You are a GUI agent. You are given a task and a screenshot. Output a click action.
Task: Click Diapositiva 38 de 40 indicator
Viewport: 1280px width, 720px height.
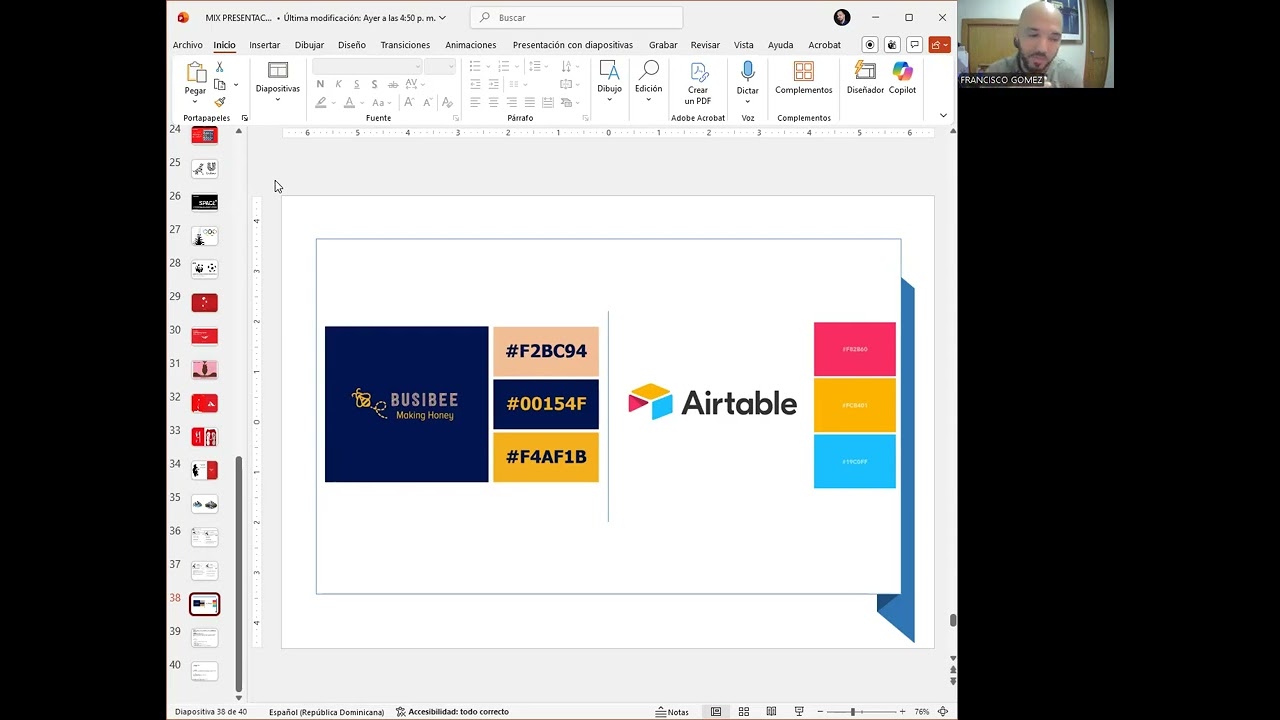point(211,712)
